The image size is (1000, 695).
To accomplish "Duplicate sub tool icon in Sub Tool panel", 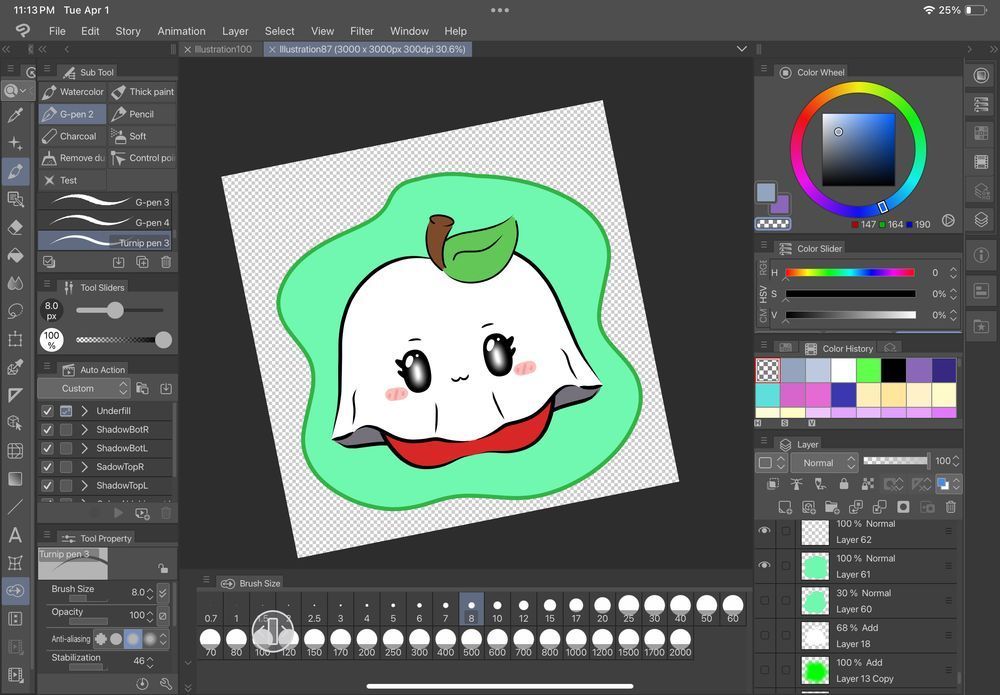I will [142, 262].
